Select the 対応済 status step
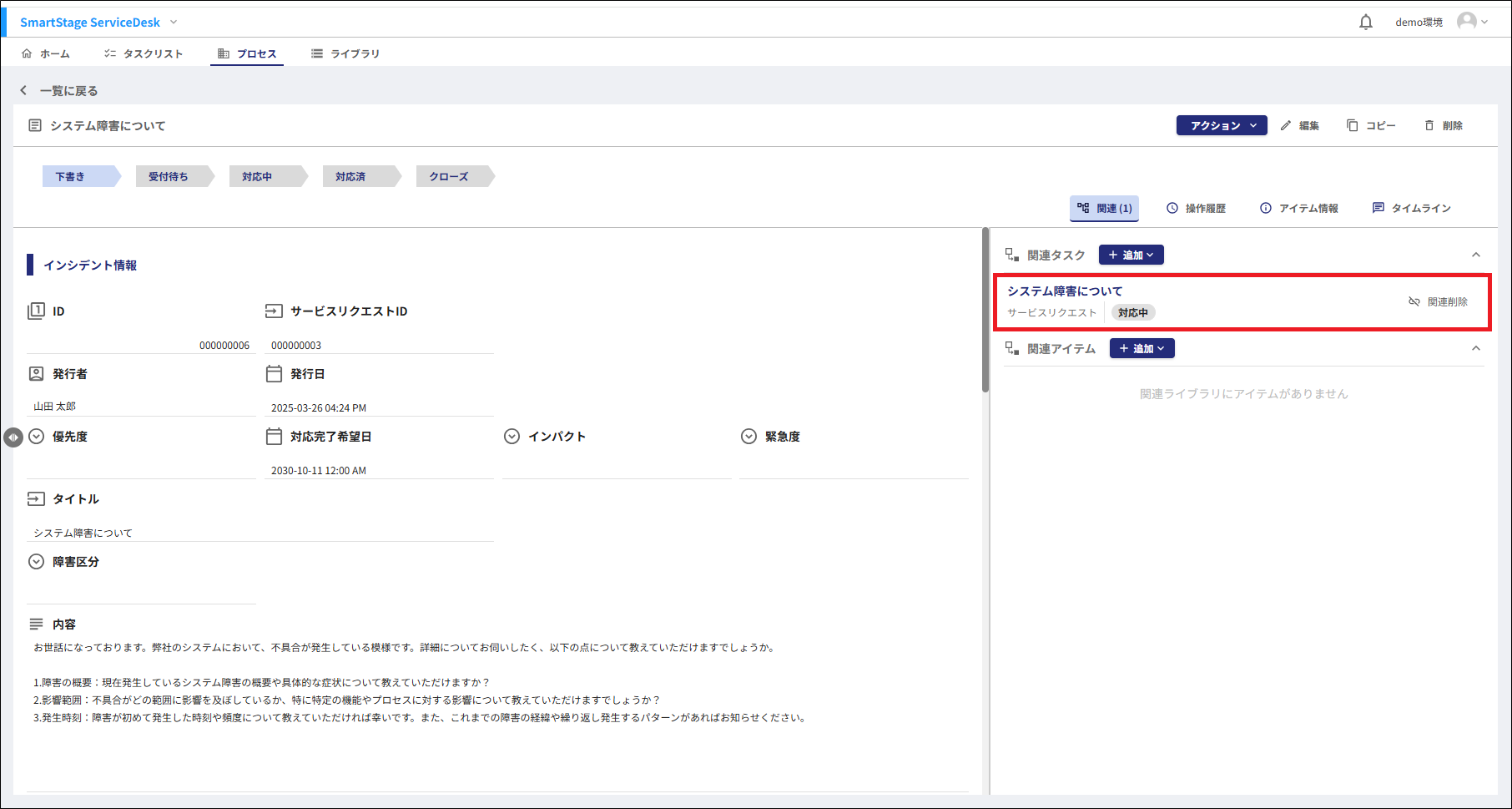Image resolution: width=1512 pixels, height=809 pixels. pyautogui.click(x=351, y=176)
